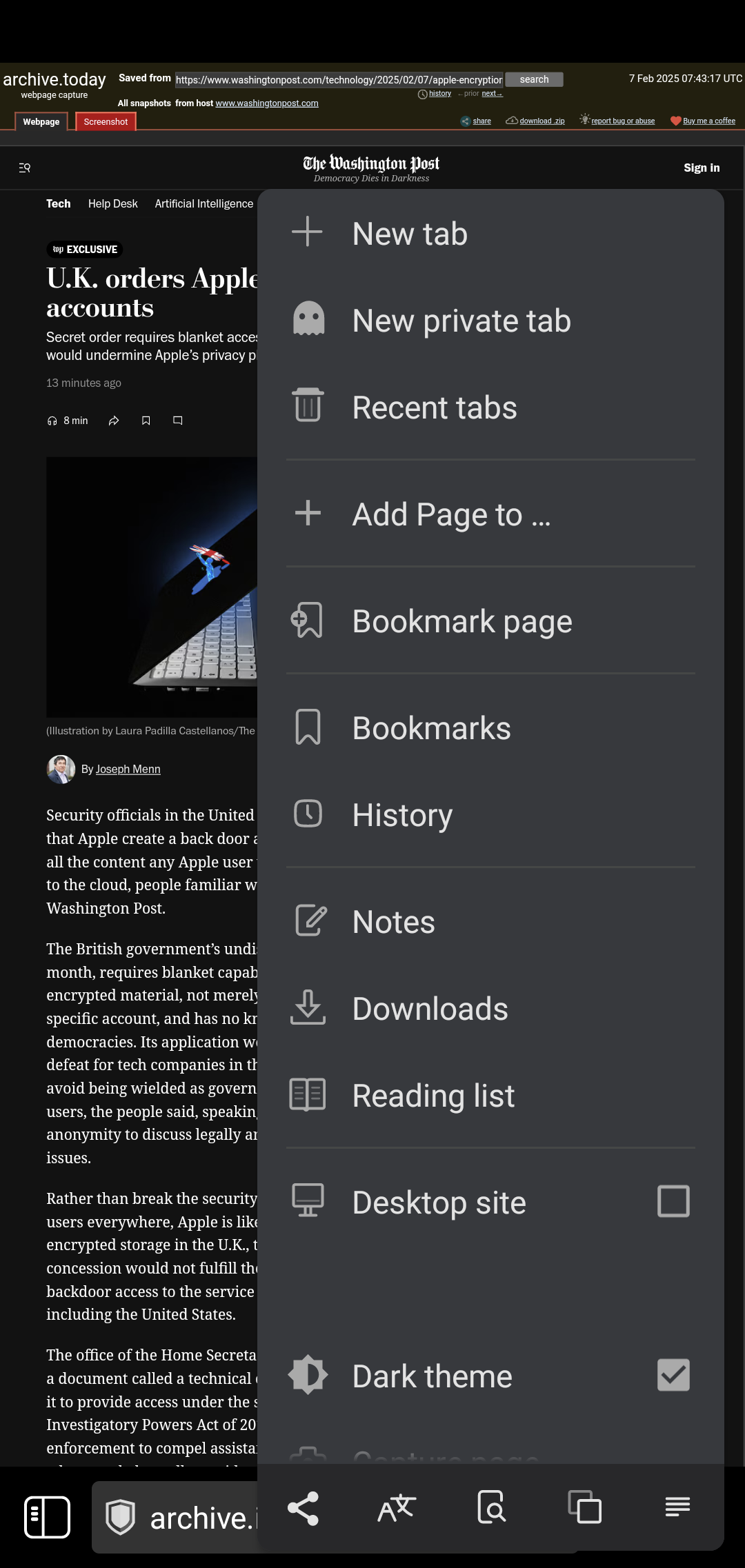Open Notes menu entry
Screen dimensions: 745x1568
(490, 921)
